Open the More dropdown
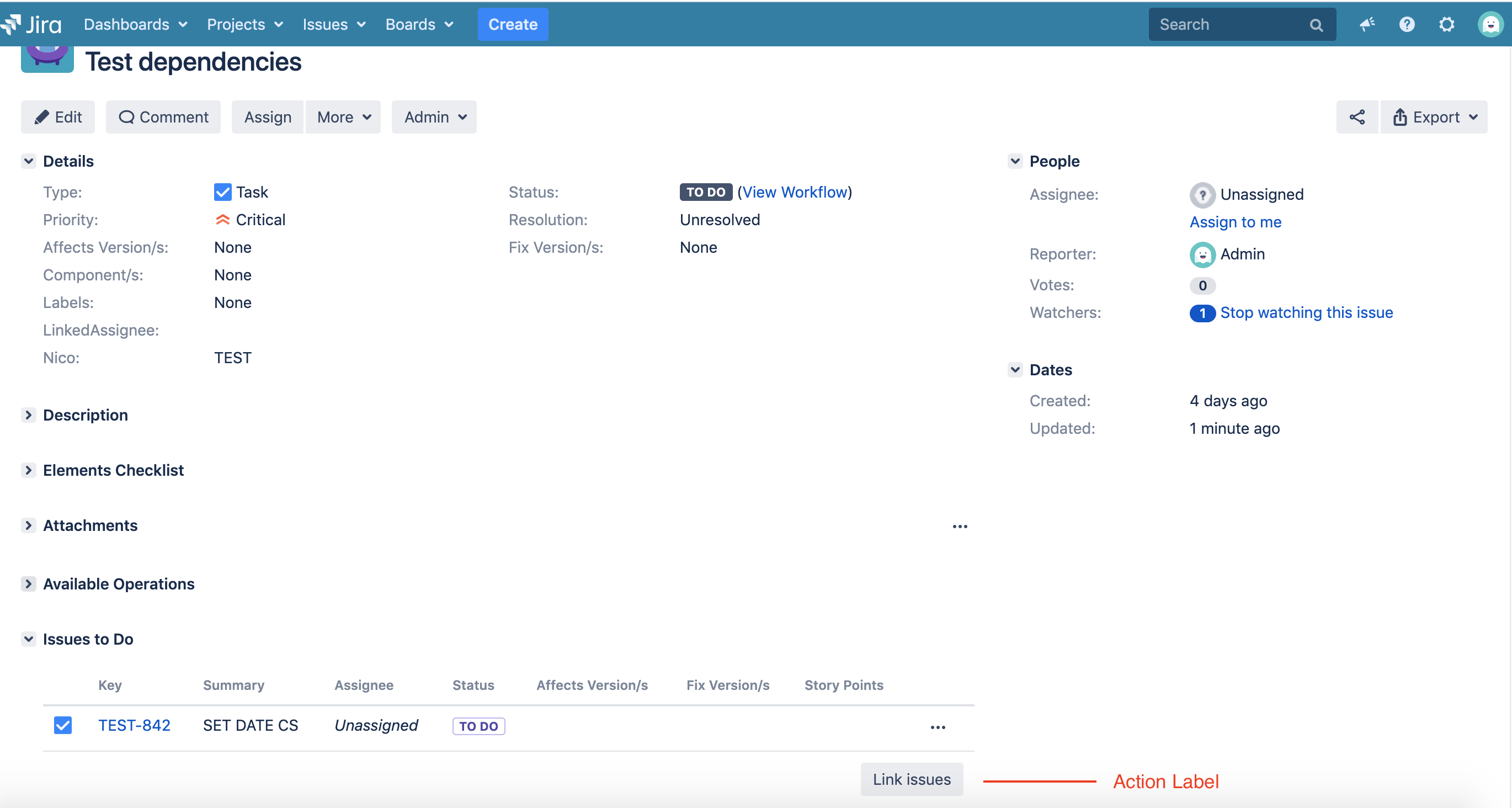Screen dimensions: 1512x808 click(343, 117)
